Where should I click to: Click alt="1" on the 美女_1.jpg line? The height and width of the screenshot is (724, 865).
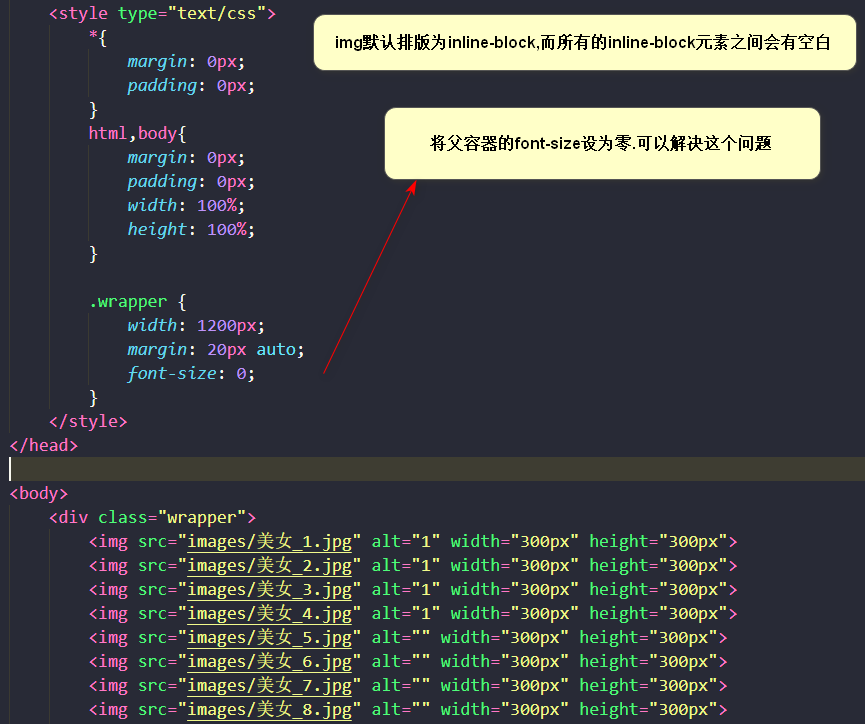pyautogui.click(x=405, y=541)
